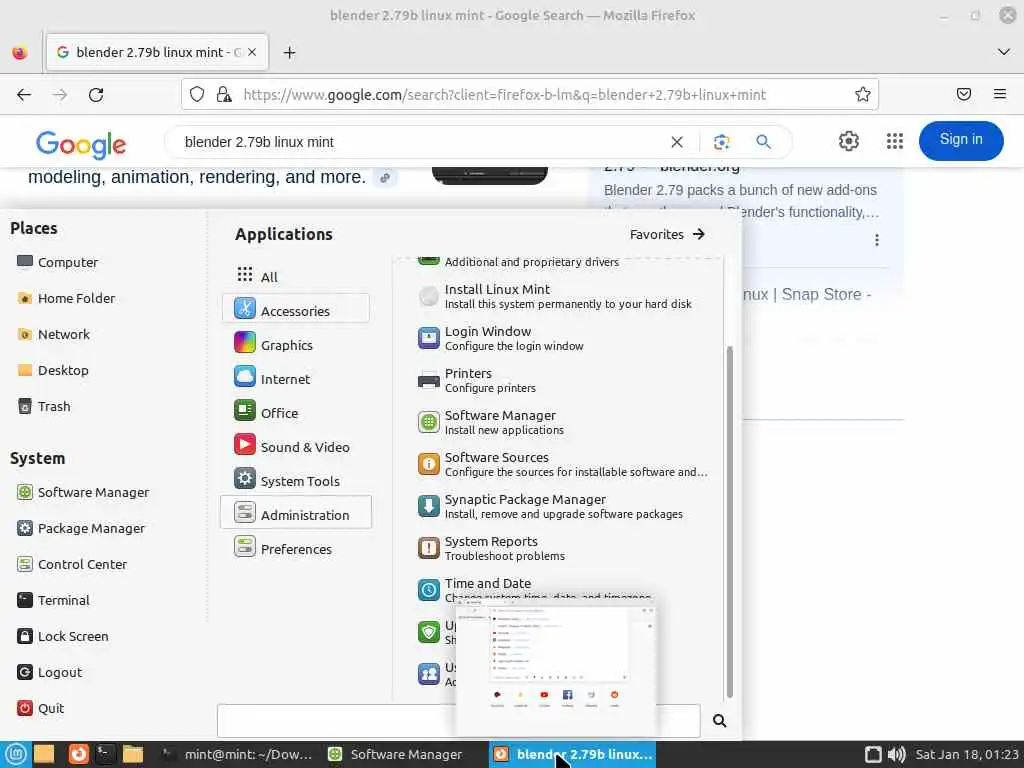Launch Firefox from the panel launcher
1024x768 pixels.
pyautogui.click(x=78, y=754)
